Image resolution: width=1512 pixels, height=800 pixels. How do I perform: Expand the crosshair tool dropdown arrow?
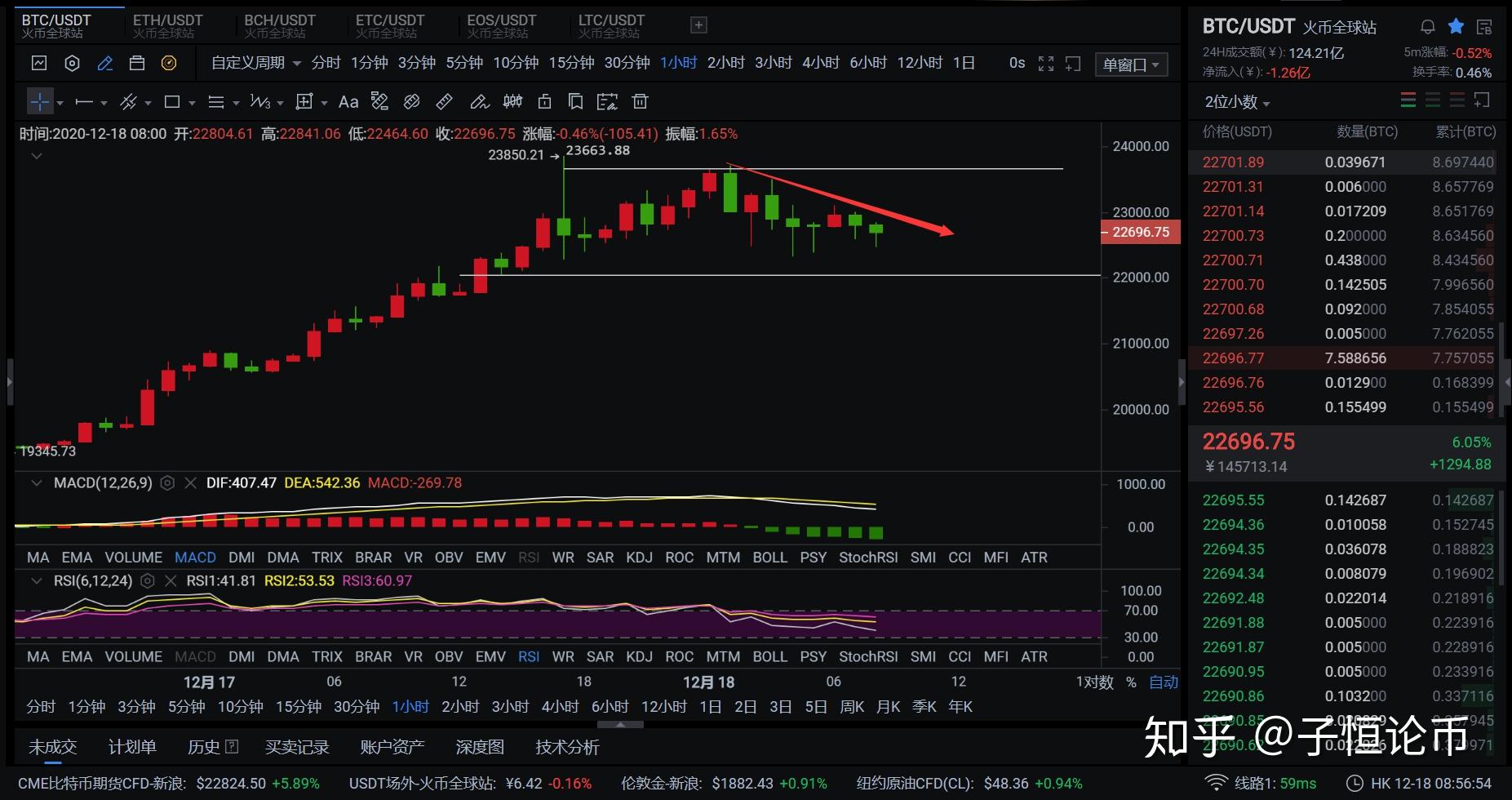pos(60,103)
